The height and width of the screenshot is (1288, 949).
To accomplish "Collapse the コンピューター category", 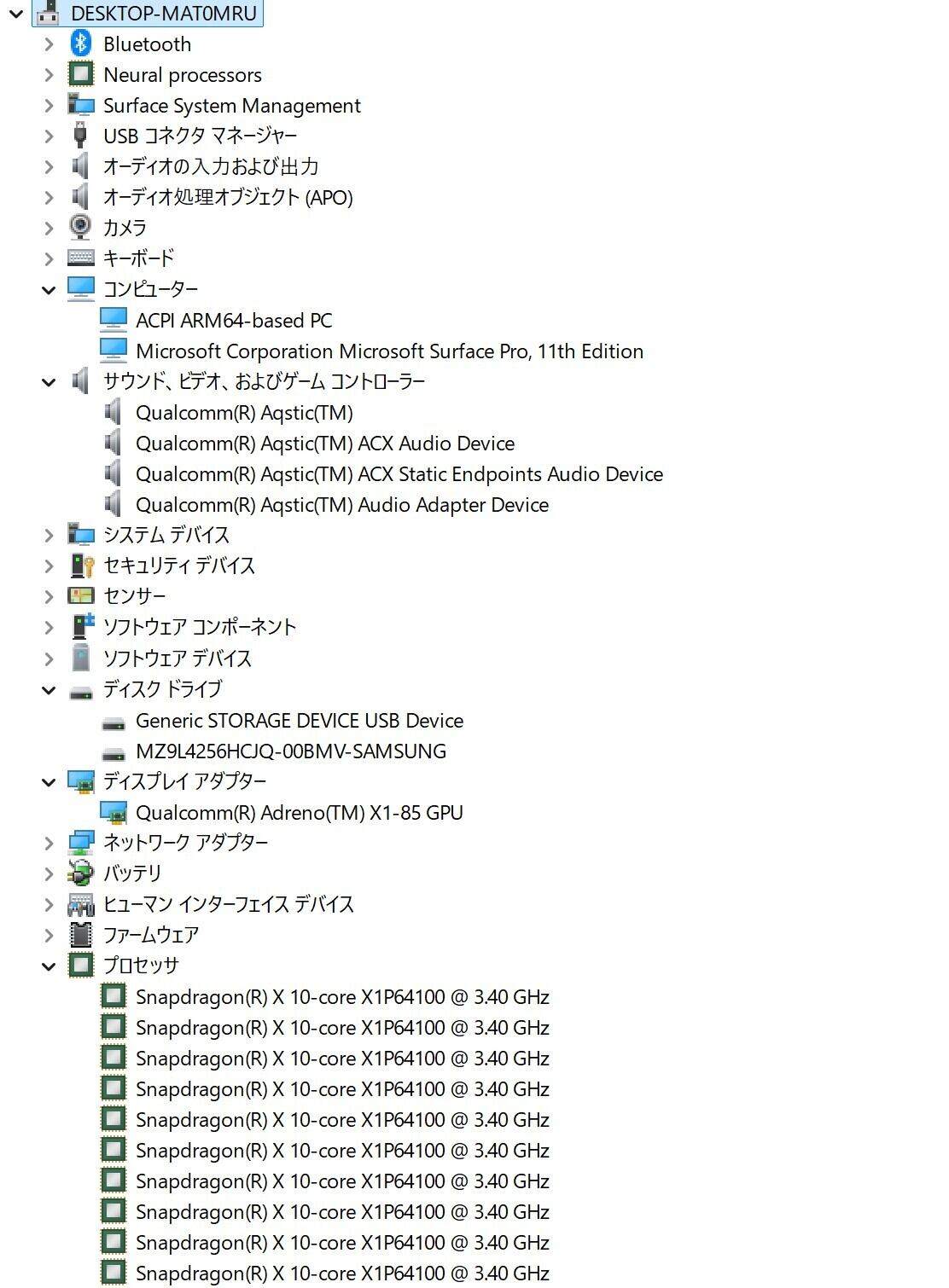I will point(49,289).
